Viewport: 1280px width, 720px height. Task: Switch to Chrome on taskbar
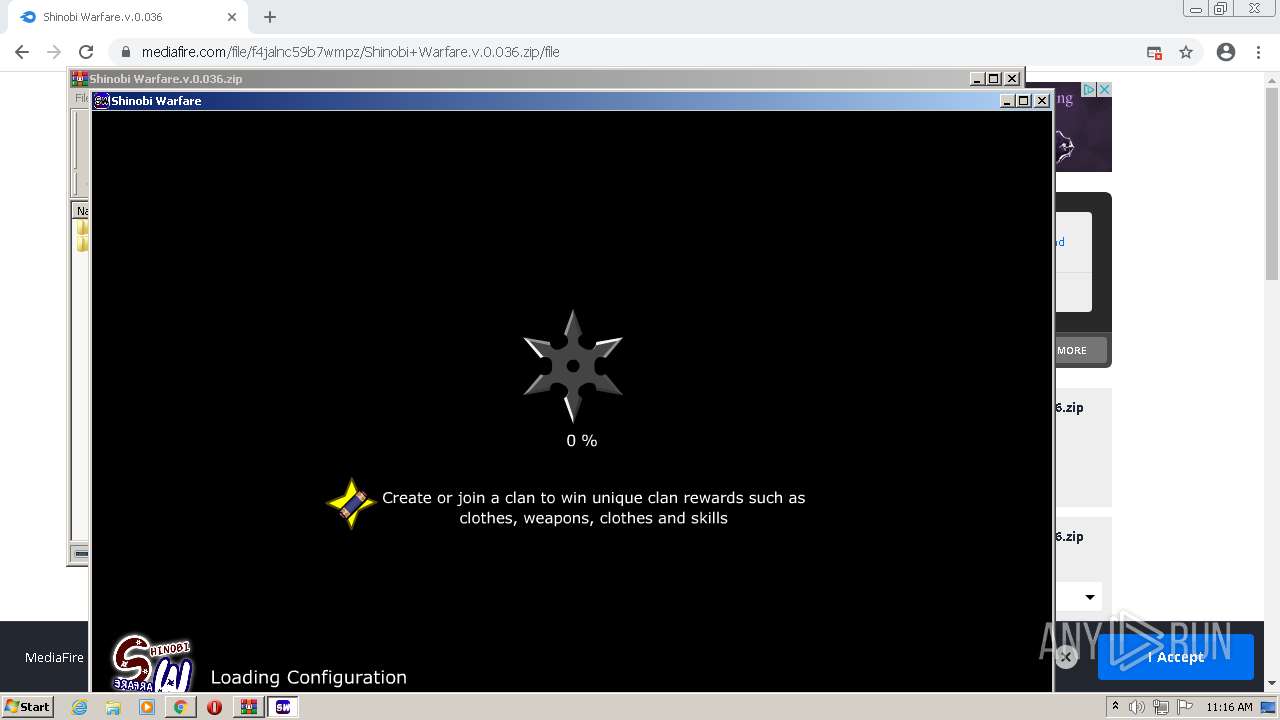click(x=181, y=707)
